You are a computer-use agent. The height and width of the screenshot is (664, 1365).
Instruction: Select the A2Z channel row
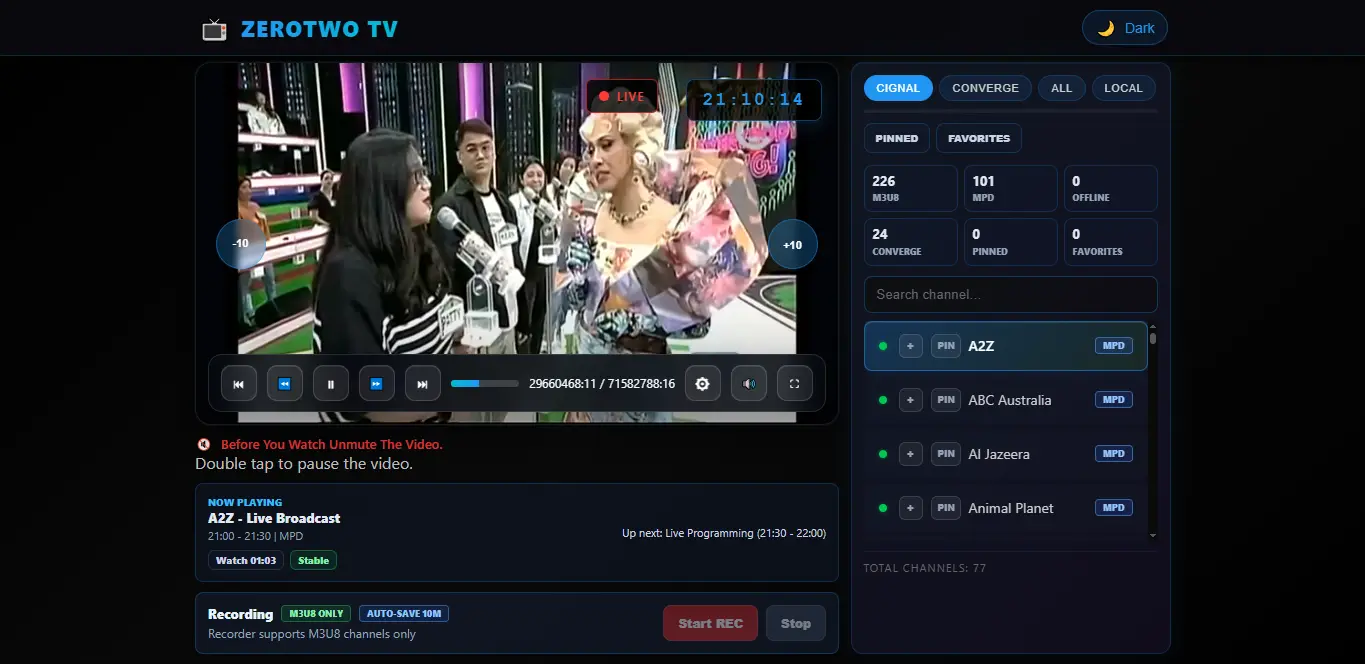[x=1006, y=346]
